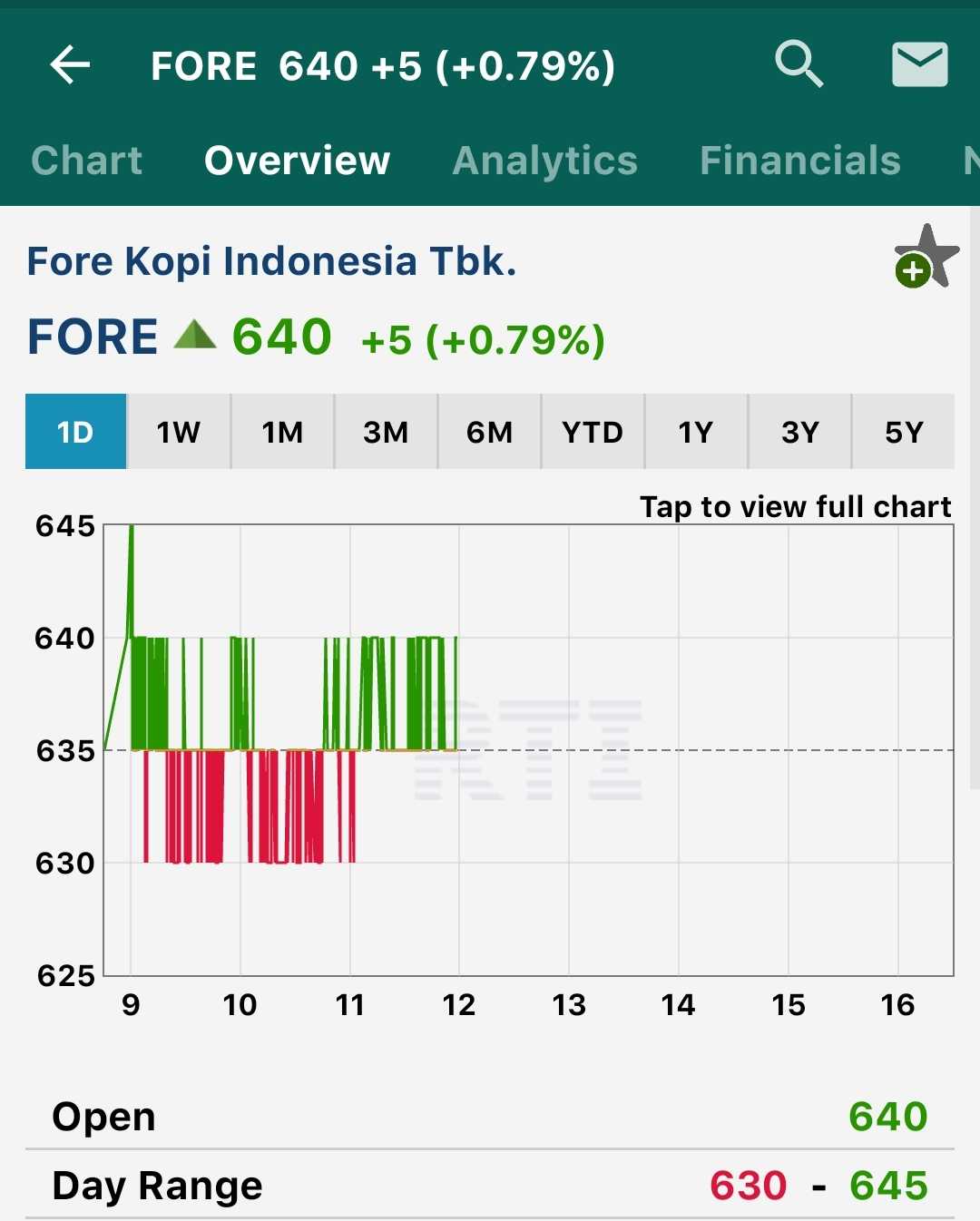Tap the 'Tap to view full chart' label

[x=796, y=506]
